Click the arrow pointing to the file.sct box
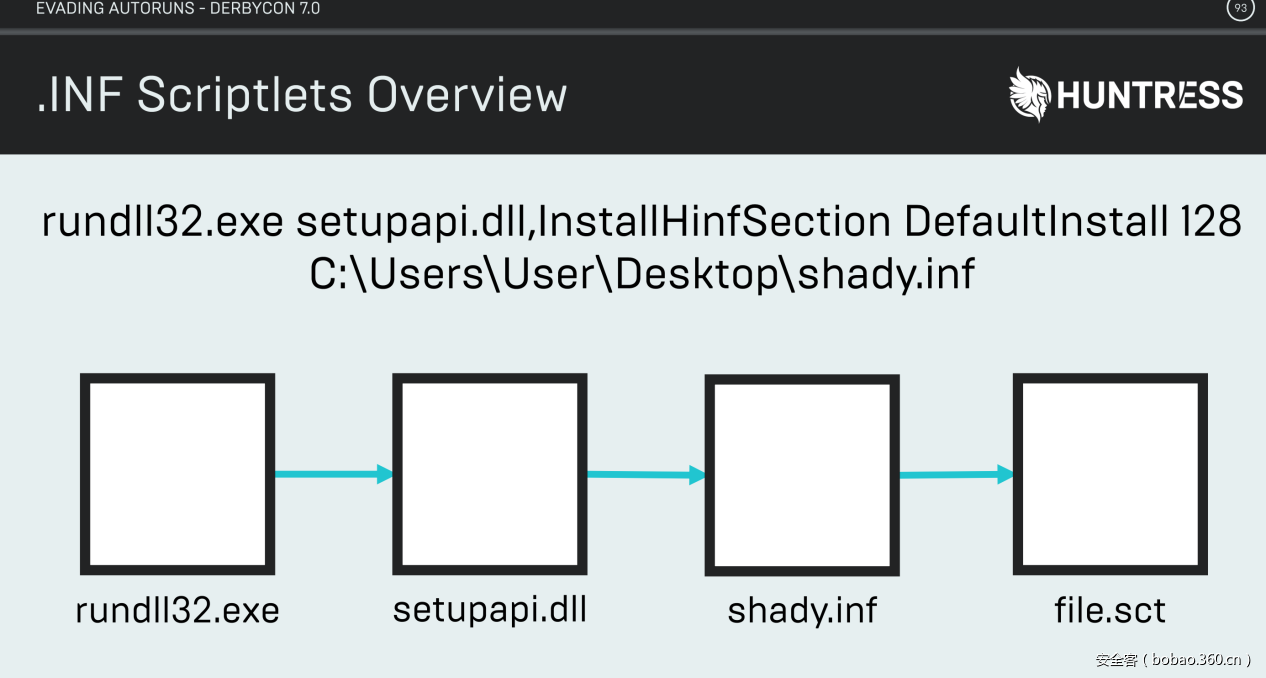The image size is (1266, 678). (x=955, y=475)
